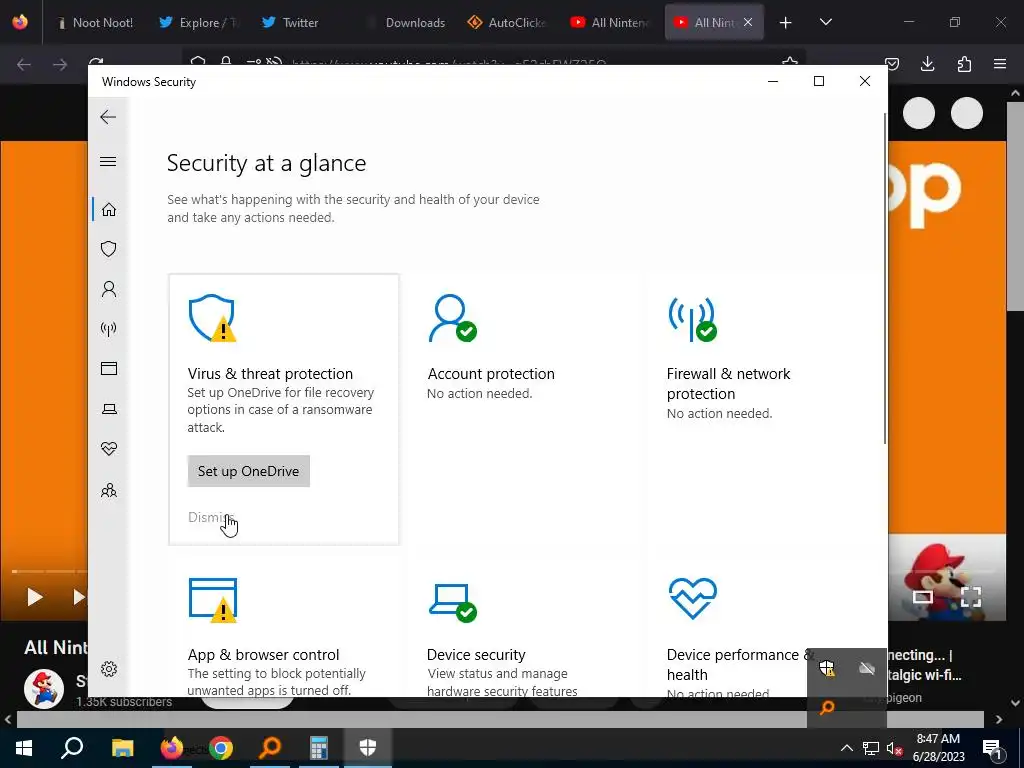
Task: Open the list all tabs dropdown in Firefox
Action: coord(826,22)
